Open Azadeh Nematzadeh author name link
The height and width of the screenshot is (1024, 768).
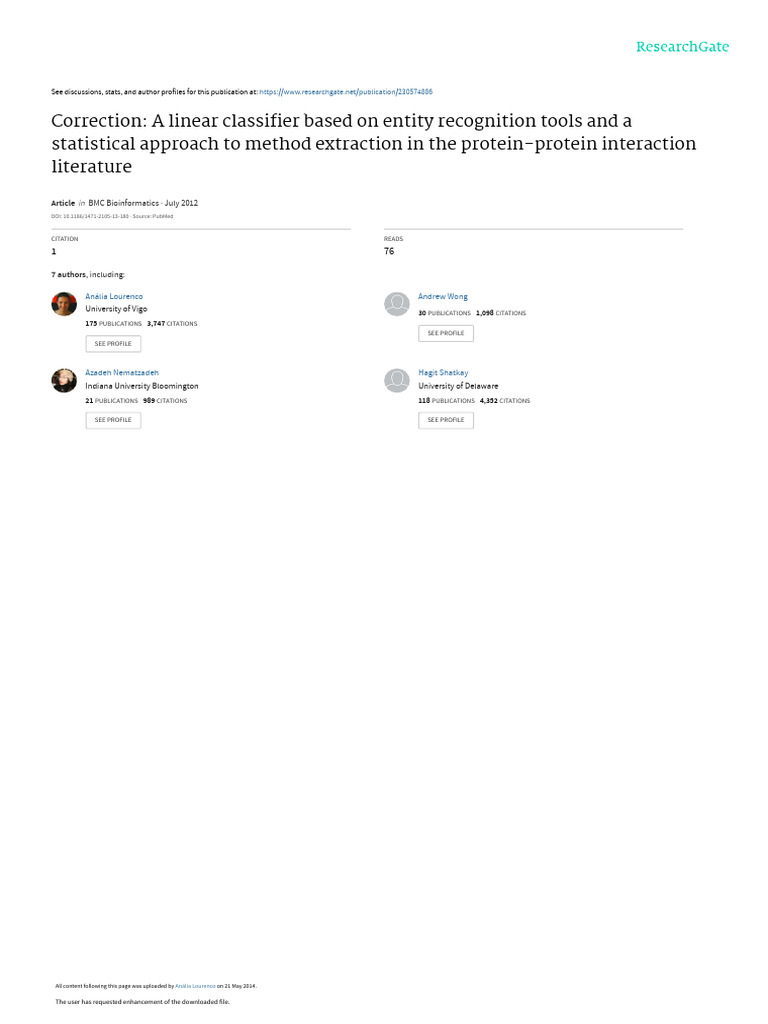pyautogui.click(x=122, y=372)
